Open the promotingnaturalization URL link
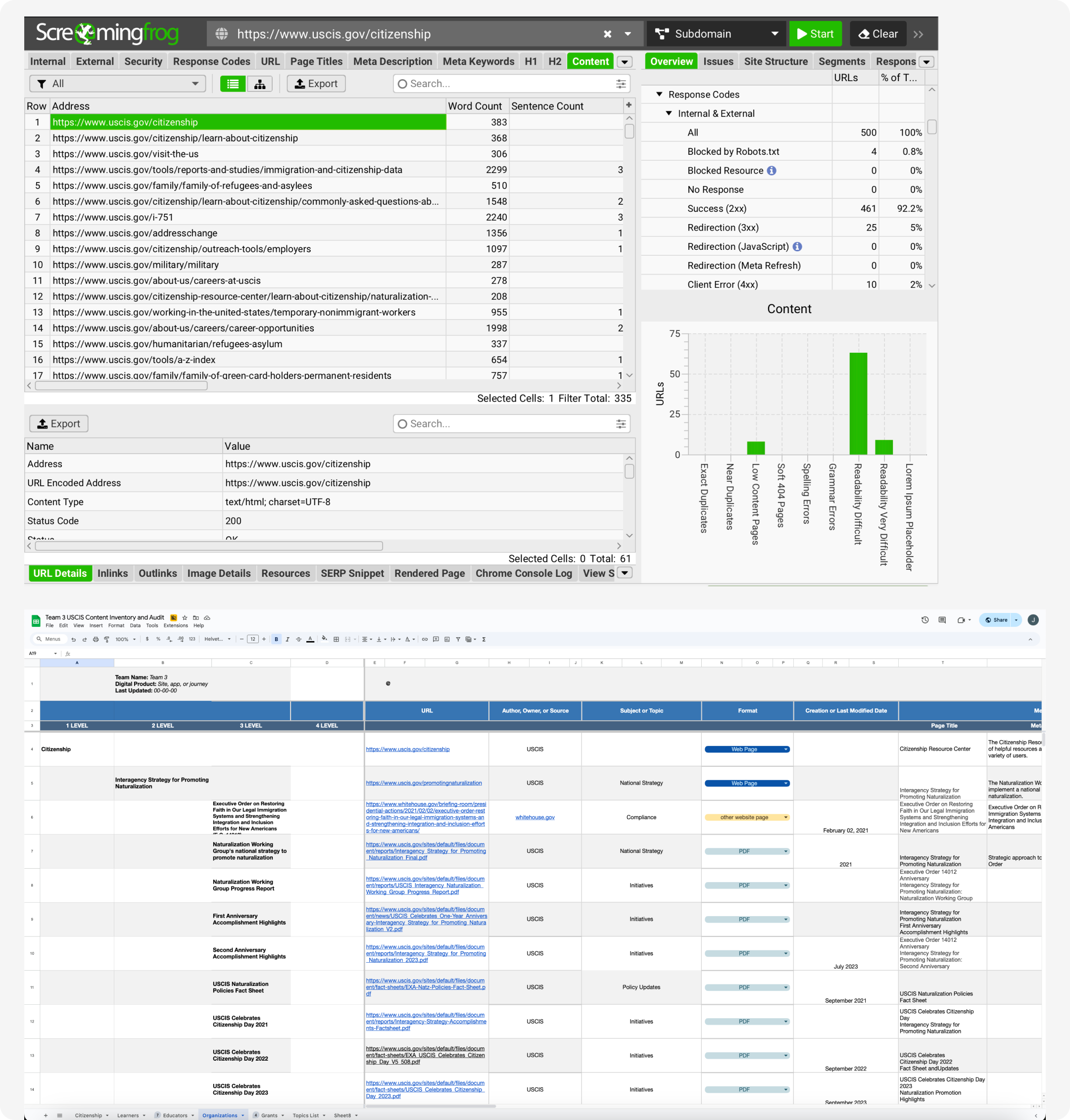The height and width of the screenshot is (1120, 1070). [423, 783]
